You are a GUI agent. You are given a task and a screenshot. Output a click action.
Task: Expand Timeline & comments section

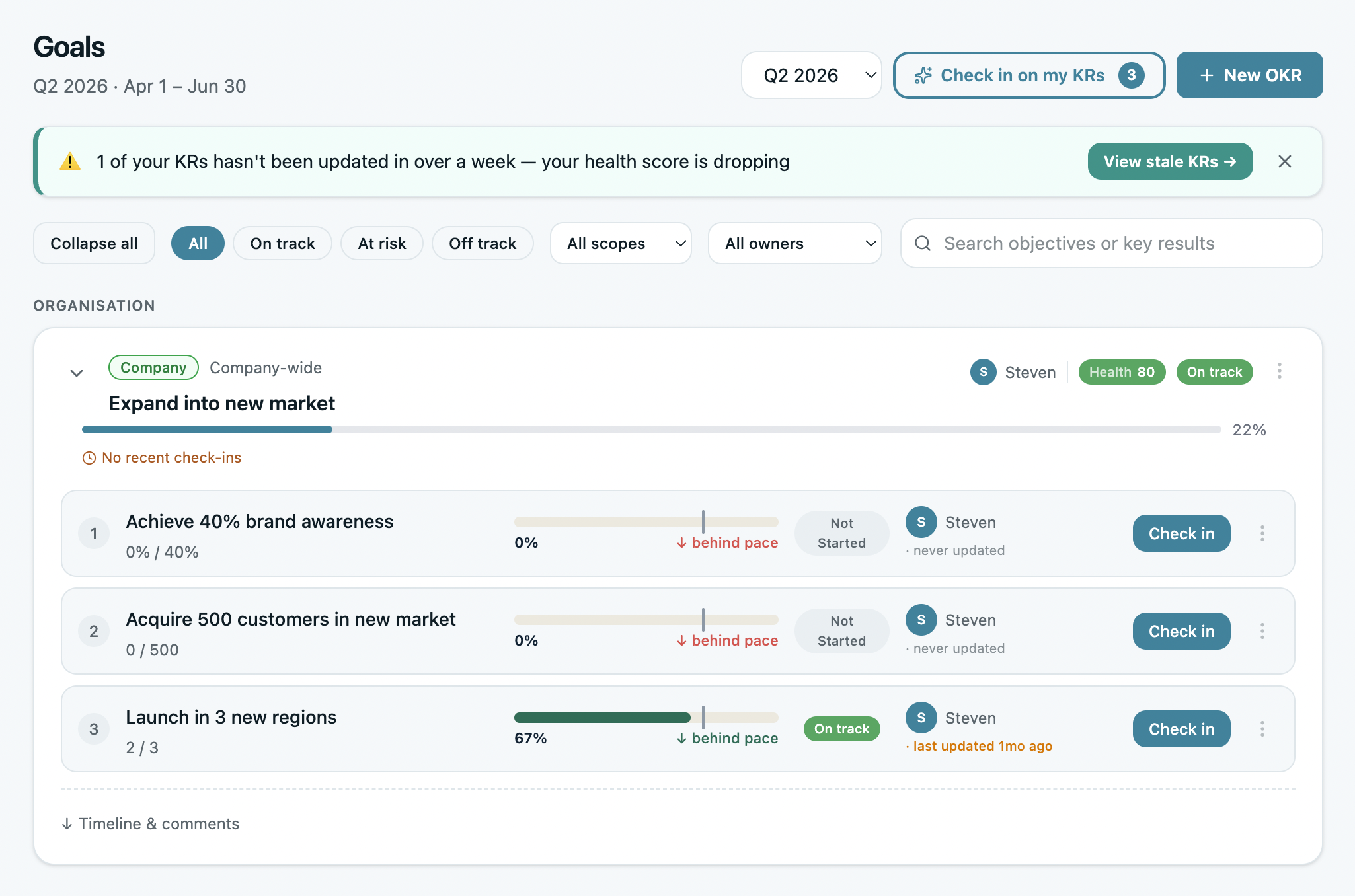(150, 823)
